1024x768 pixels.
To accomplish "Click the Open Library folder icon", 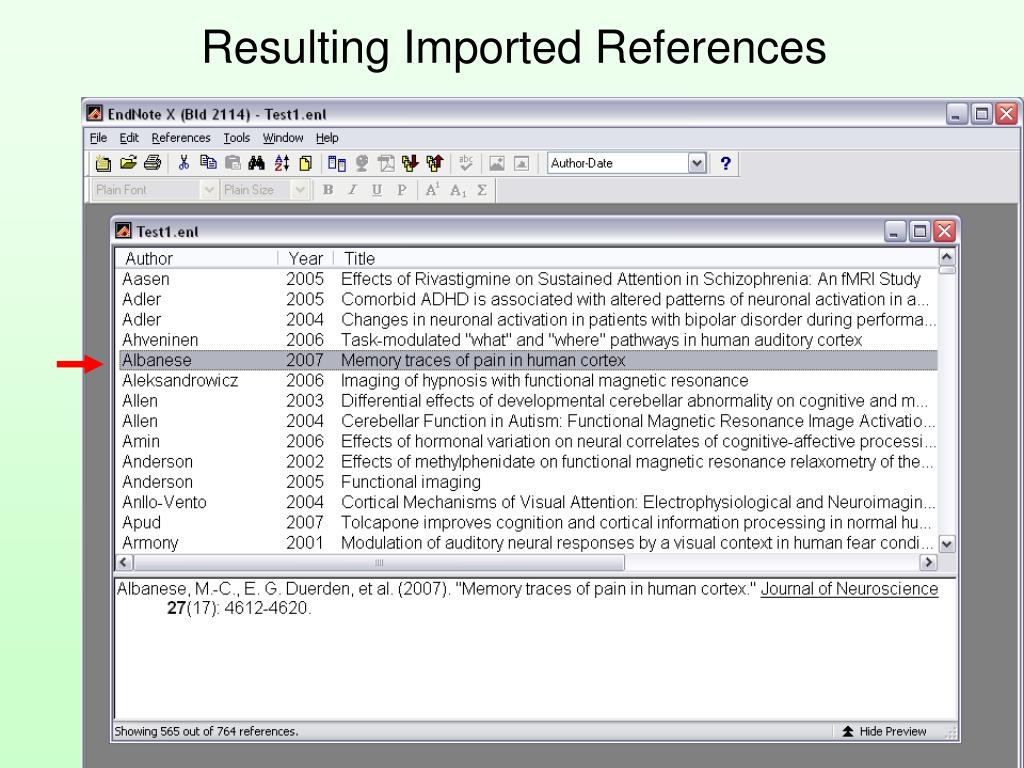I will 128,163.
